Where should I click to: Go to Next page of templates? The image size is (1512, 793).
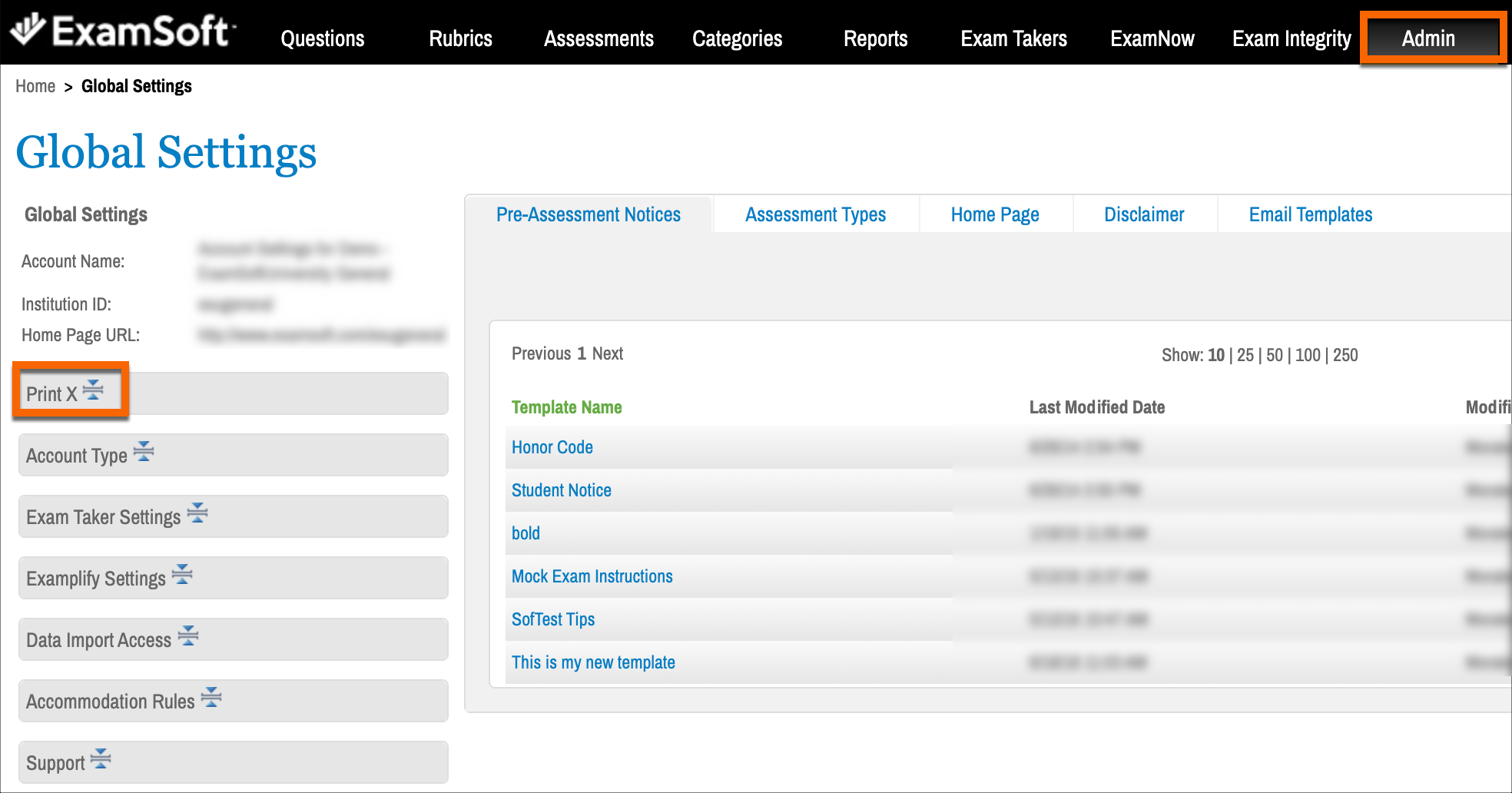click(608, 353)
